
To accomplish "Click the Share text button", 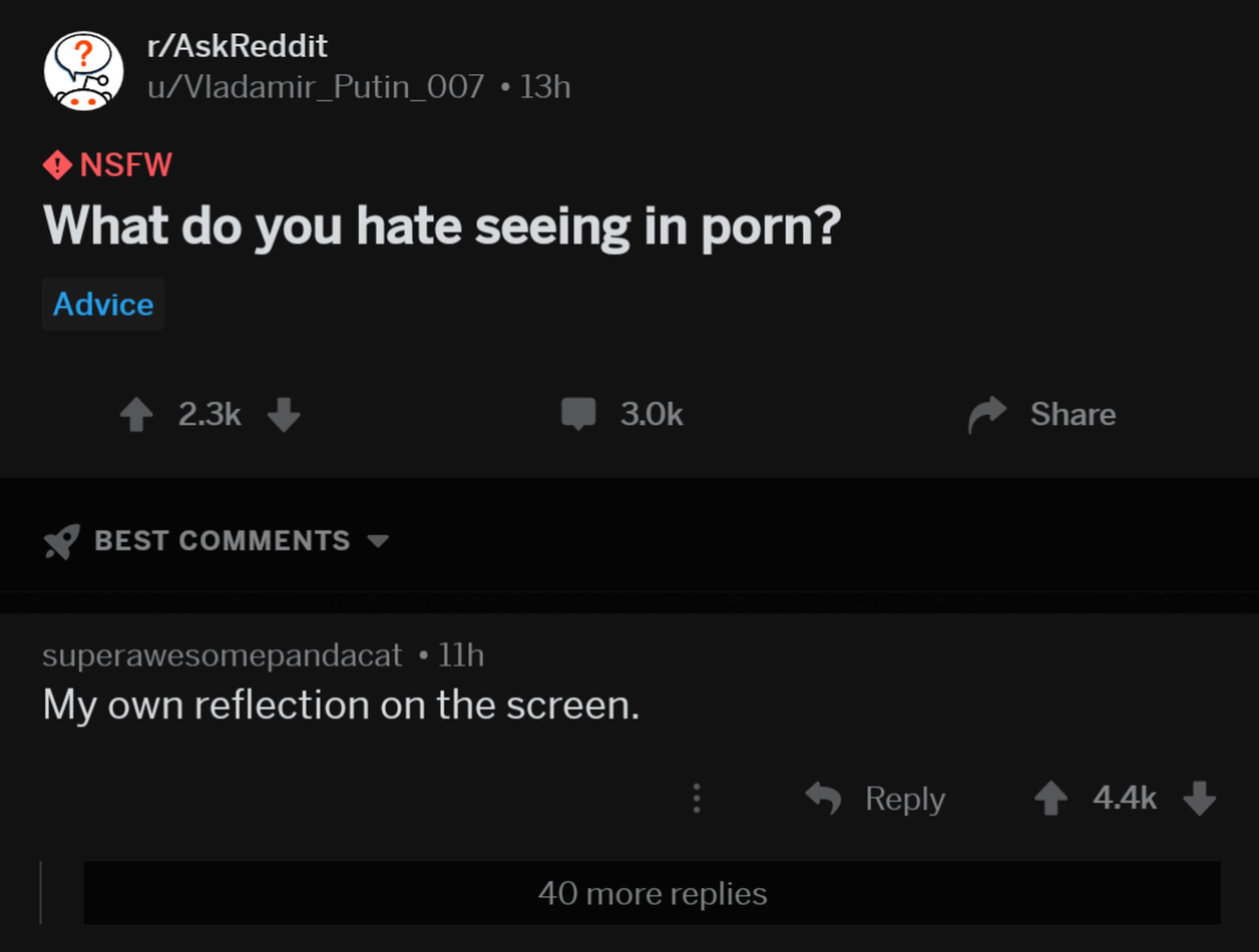I will click(1072, 414).
